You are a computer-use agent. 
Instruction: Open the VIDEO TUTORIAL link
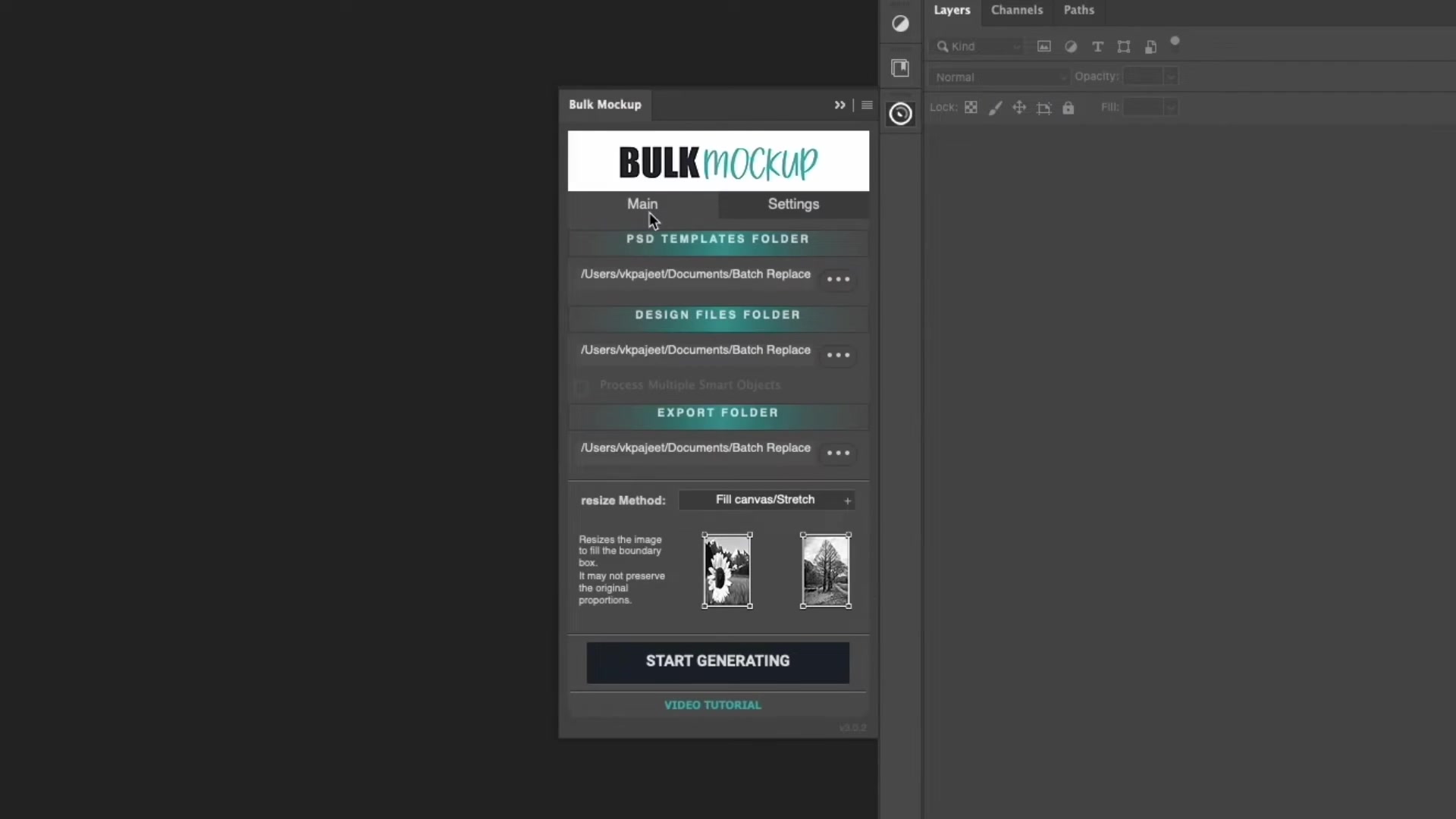click(x=712, y=704)
